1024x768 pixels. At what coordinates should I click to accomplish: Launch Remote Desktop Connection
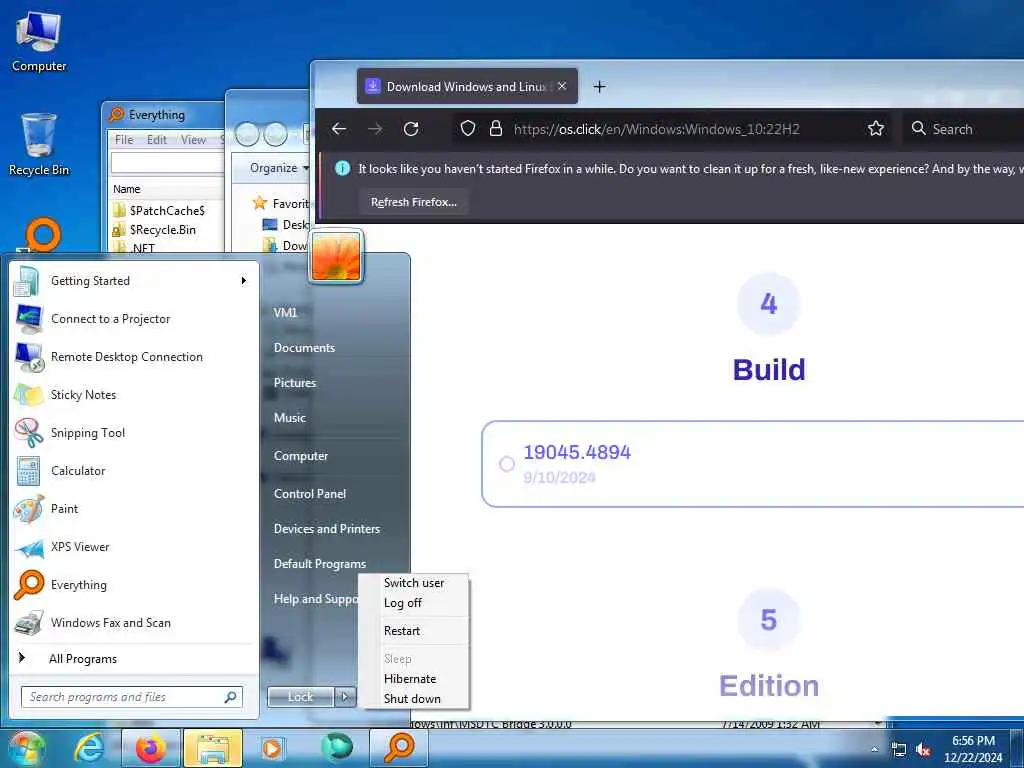pyautogui.click(x=134, y=357)
